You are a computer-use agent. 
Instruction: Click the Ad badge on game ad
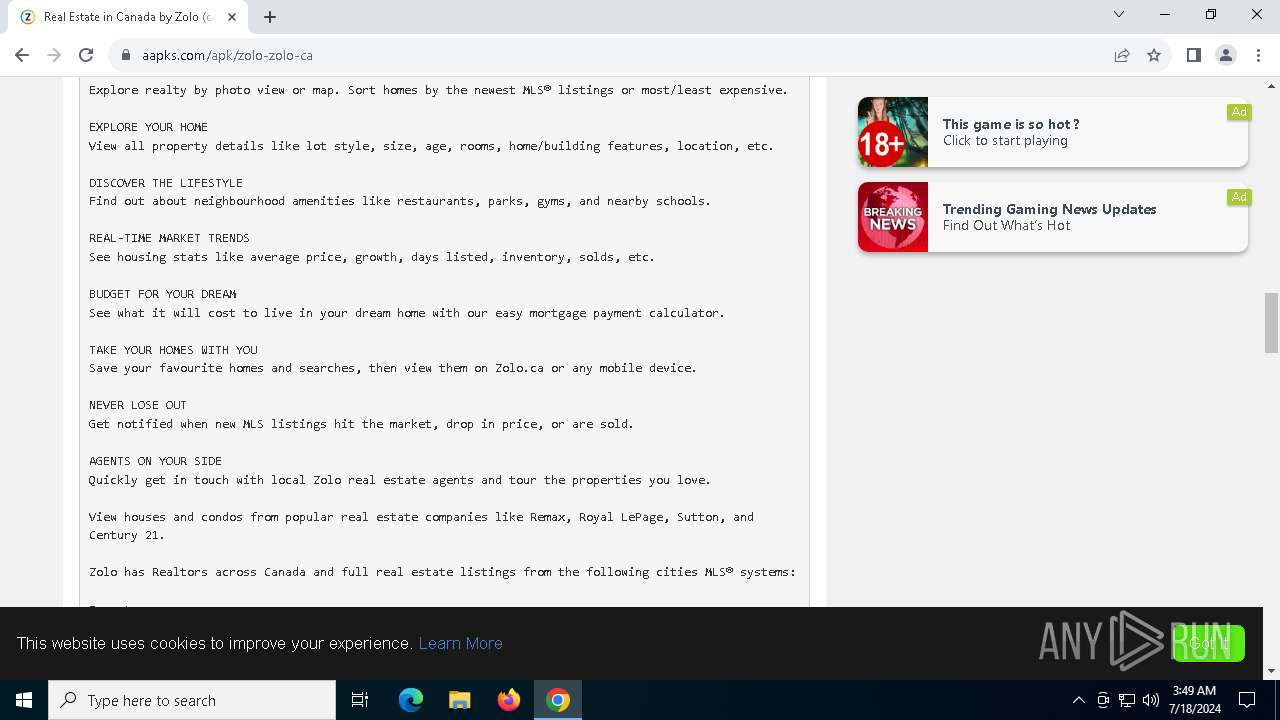tap(1239, 112)
